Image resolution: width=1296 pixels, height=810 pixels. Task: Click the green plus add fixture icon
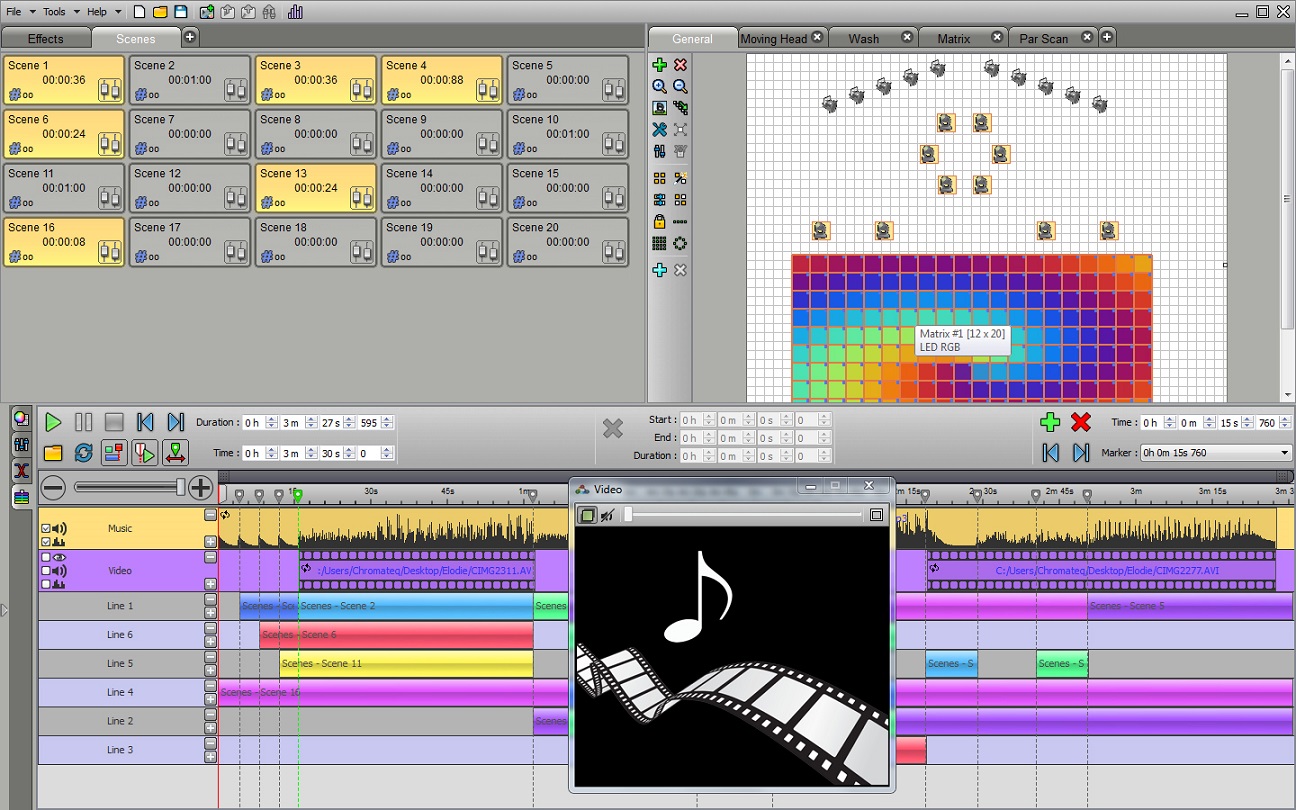tap(659, 65)
